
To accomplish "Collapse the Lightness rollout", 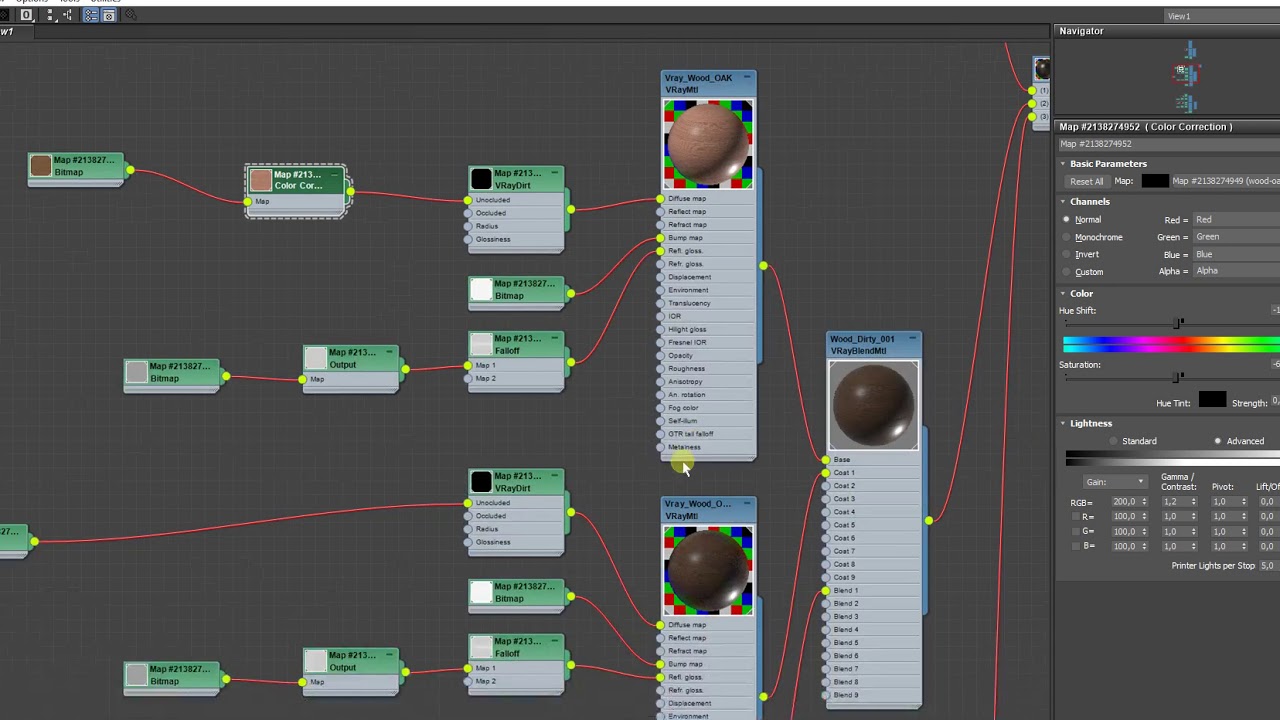I will [1063, 424].
